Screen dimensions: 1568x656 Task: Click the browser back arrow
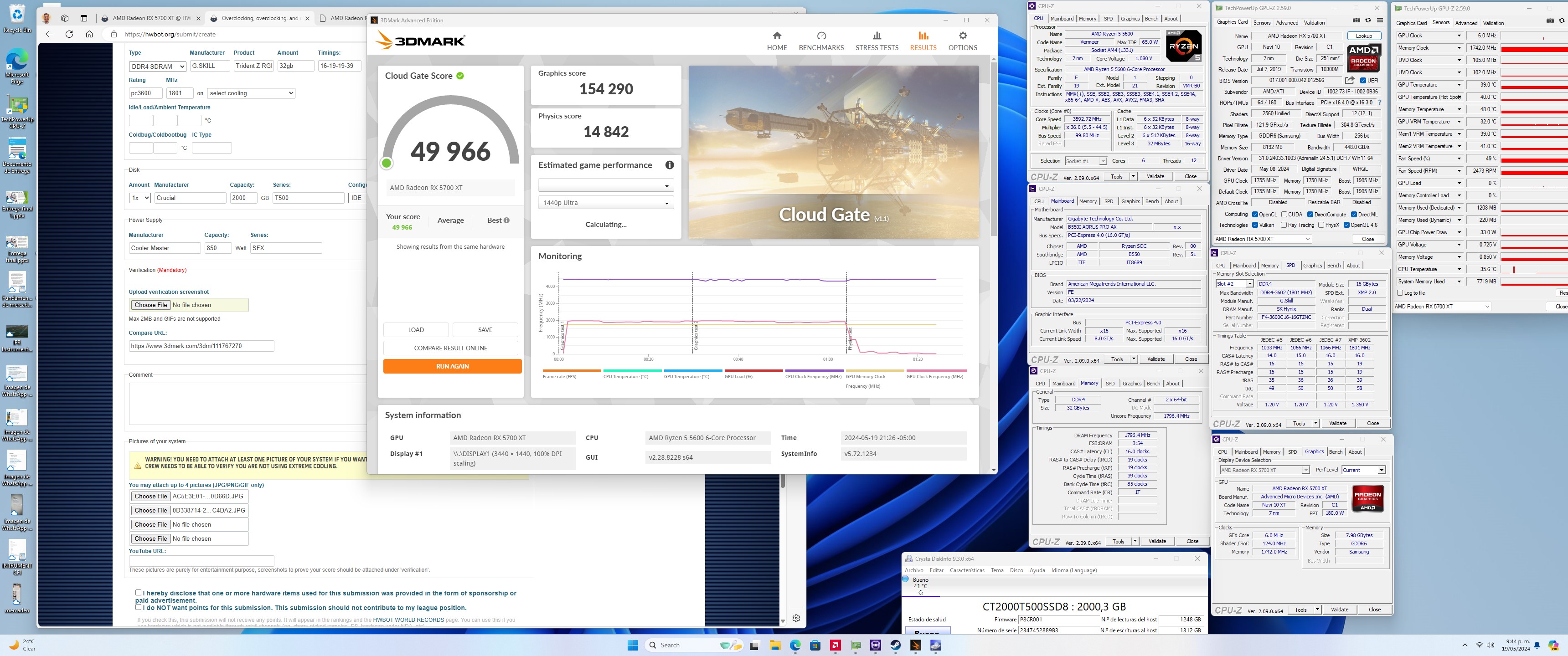coord(49,34)
